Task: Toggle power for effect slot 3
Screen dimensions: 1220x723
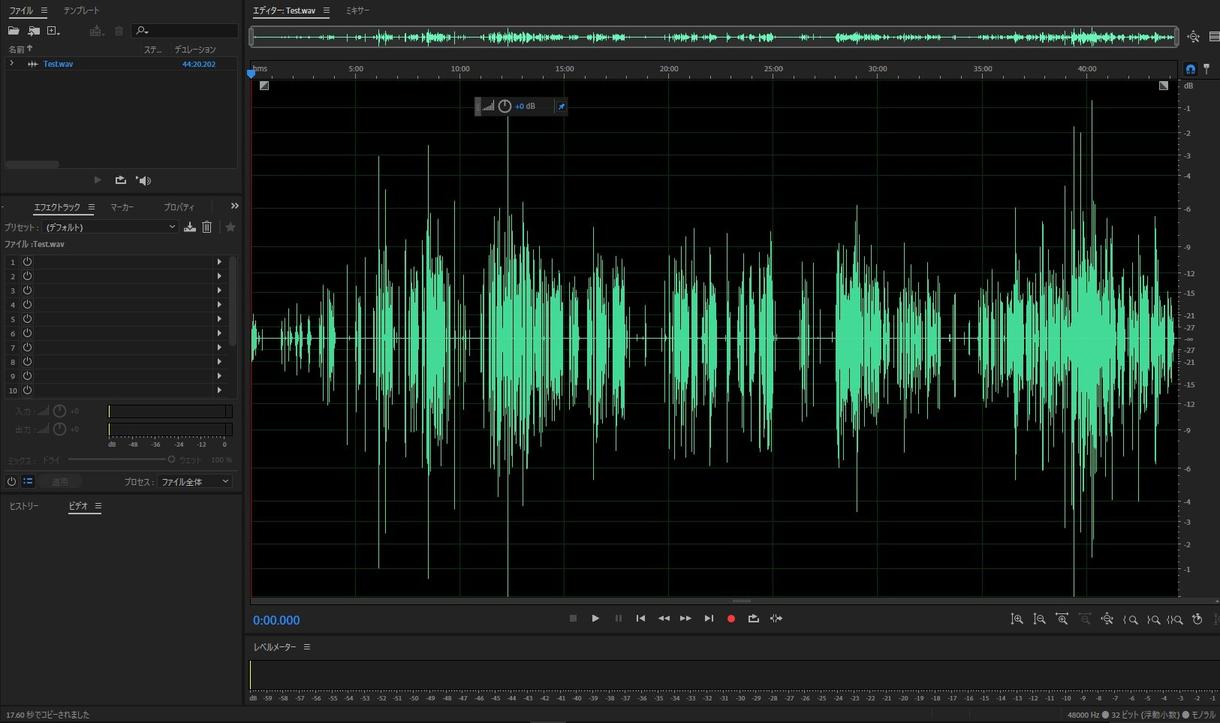Action: pyautogui.click(x=27, y=290)
